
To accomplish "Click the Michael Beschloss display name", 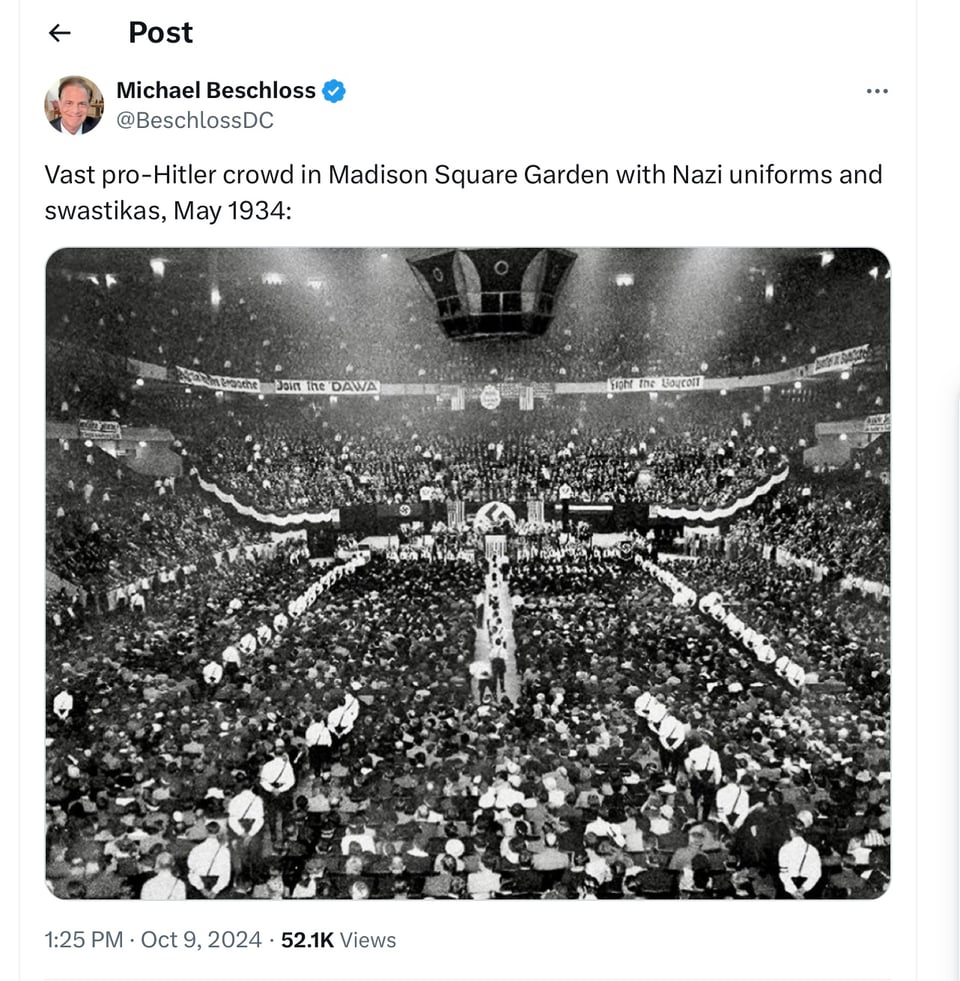I will [x=216, y=91].
